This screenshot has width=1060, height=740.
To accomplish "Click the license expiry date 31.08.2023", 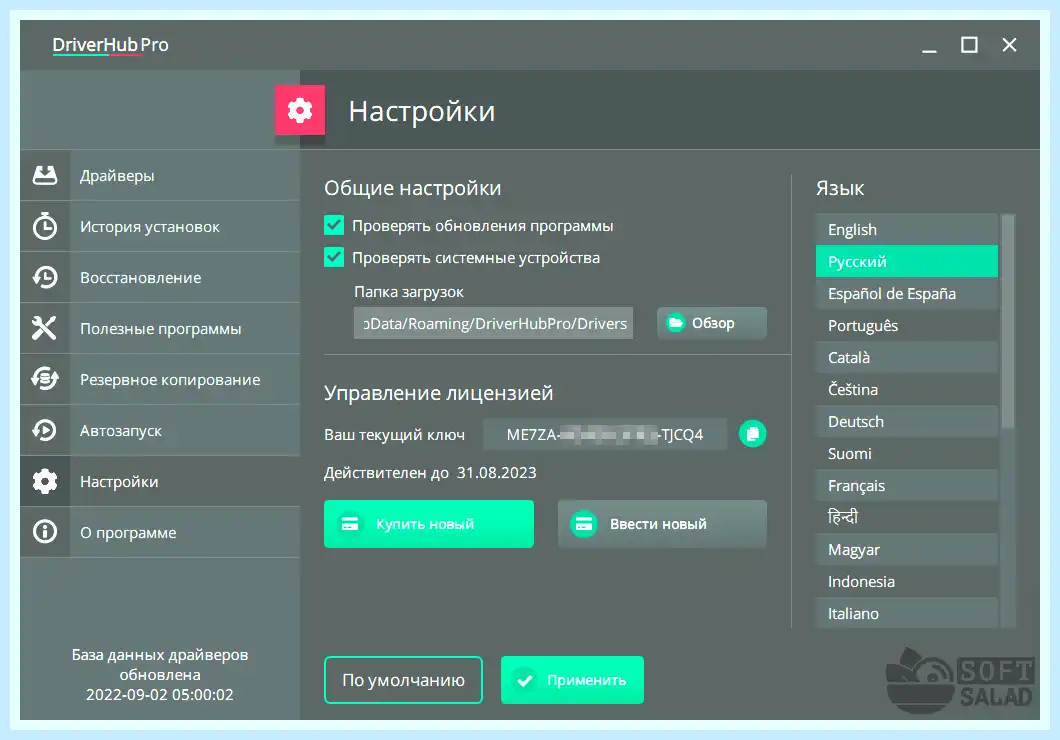I will [496, 472].
